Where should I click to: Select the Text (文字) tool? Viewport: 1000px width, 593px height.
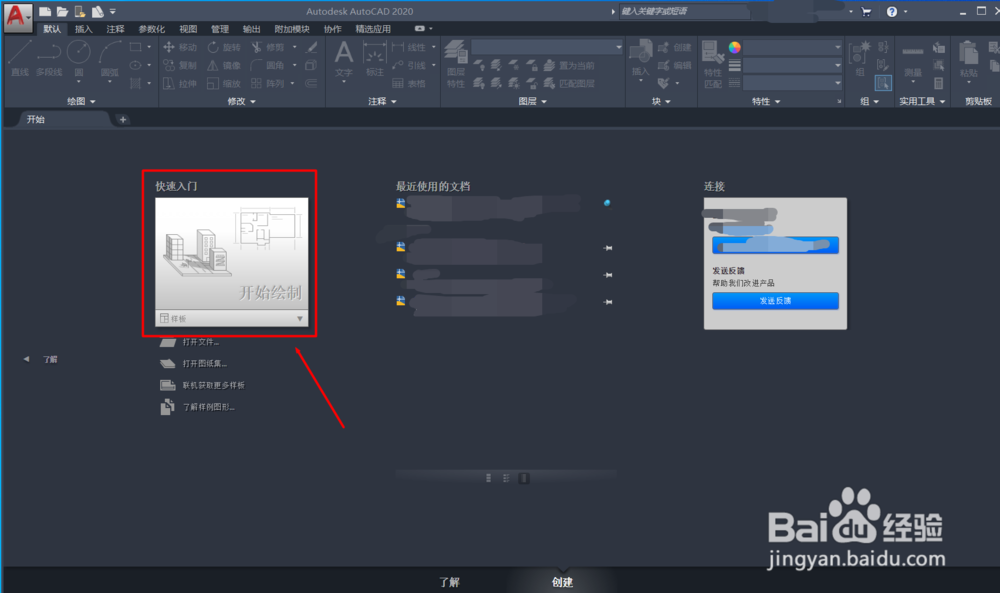point(344,59)
